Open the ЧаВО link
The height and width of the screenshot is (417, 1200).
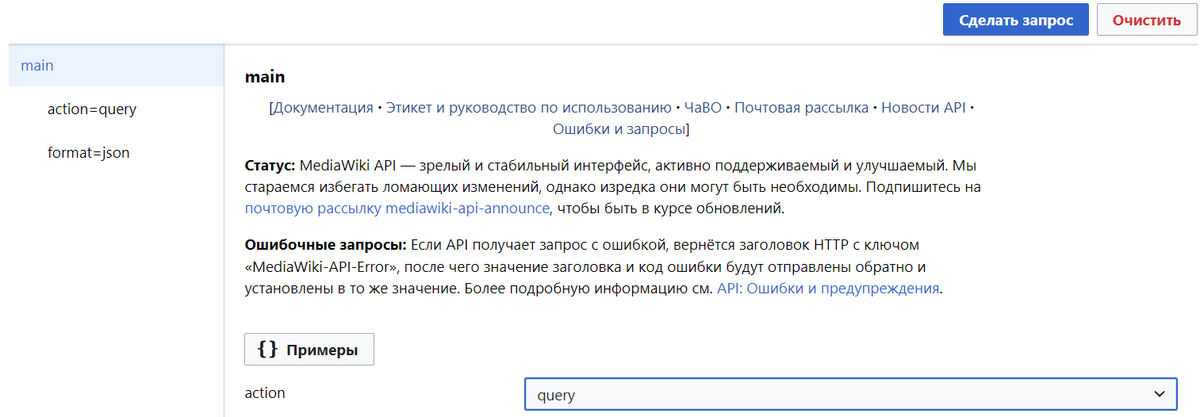(x=703, y=108)
